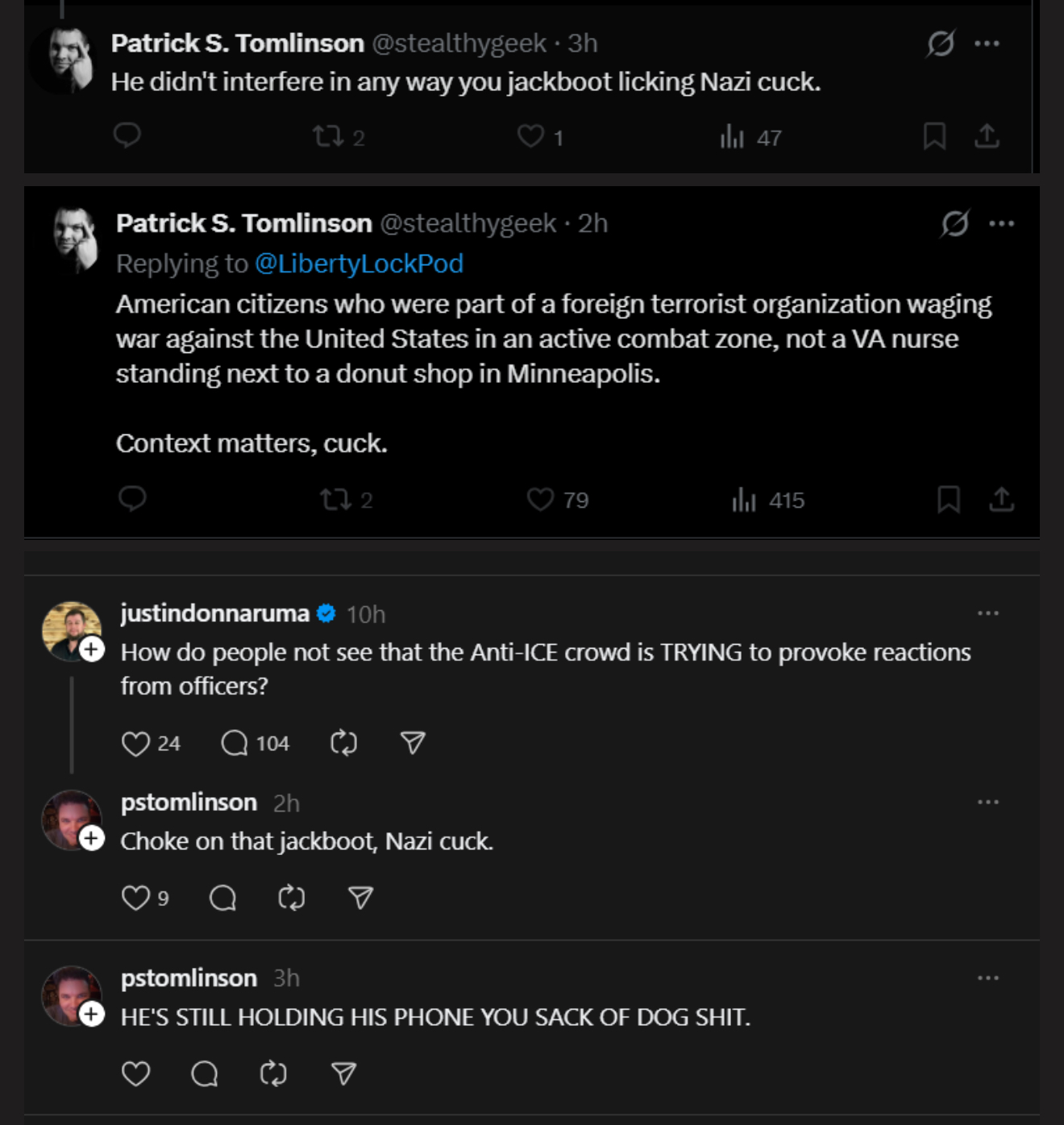Screen dimensions: 1064x1125
Task: Open Grok icon on 2h tweet
Action: [x=954, y=223]
